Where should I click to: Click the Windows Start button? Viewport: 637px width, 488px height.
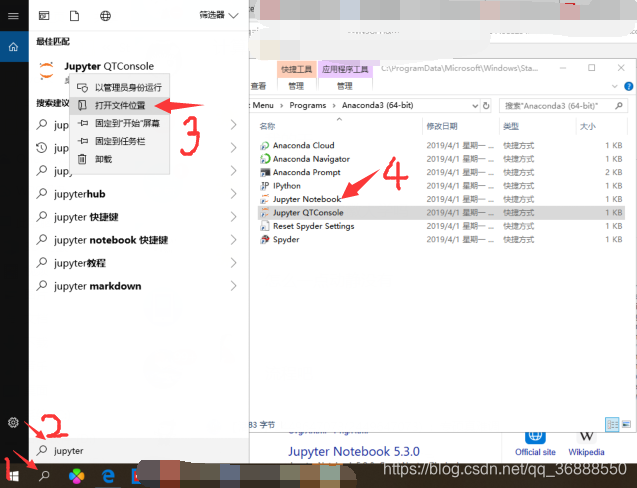click(x=13, y=475)
